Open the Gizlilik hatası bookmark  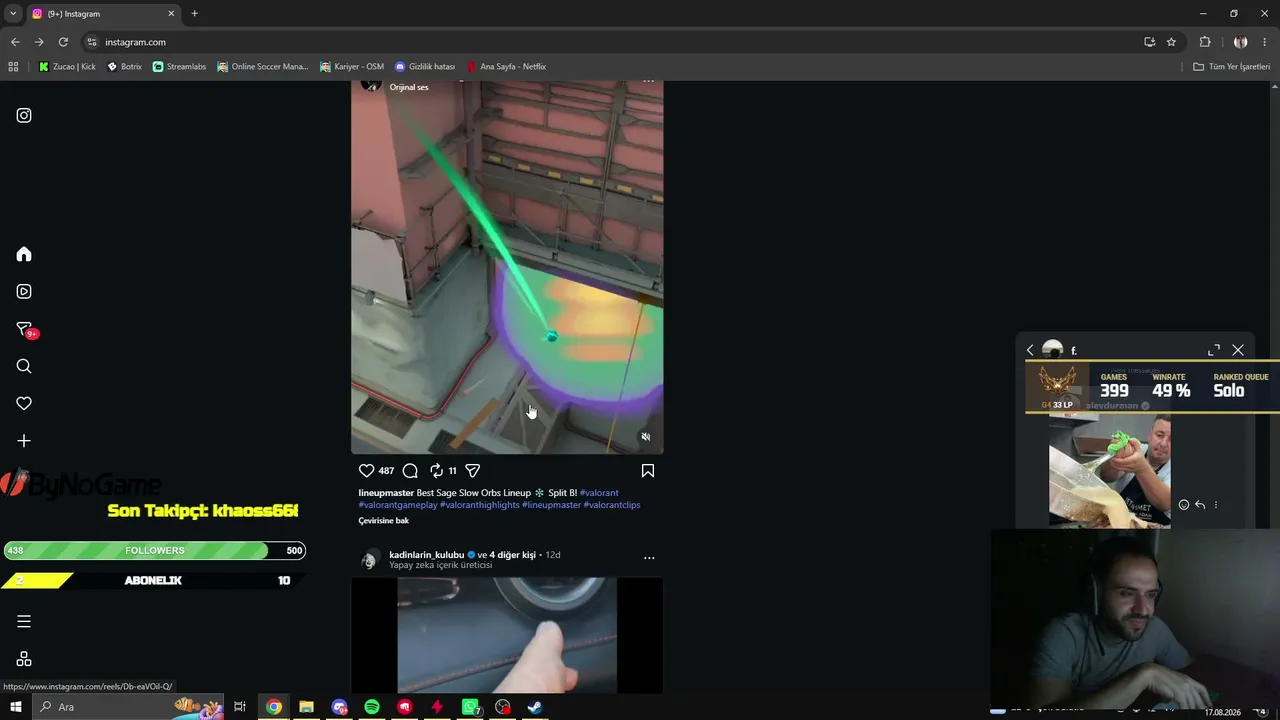(425, 67)
